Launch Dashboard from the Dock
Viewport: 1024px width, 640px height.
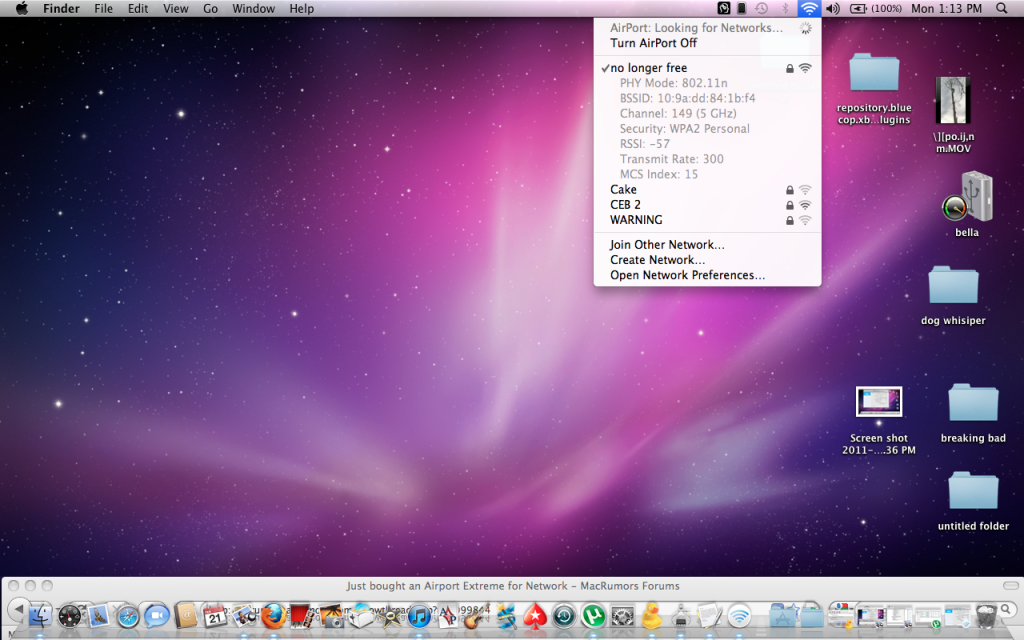click(x=70, y=616)
